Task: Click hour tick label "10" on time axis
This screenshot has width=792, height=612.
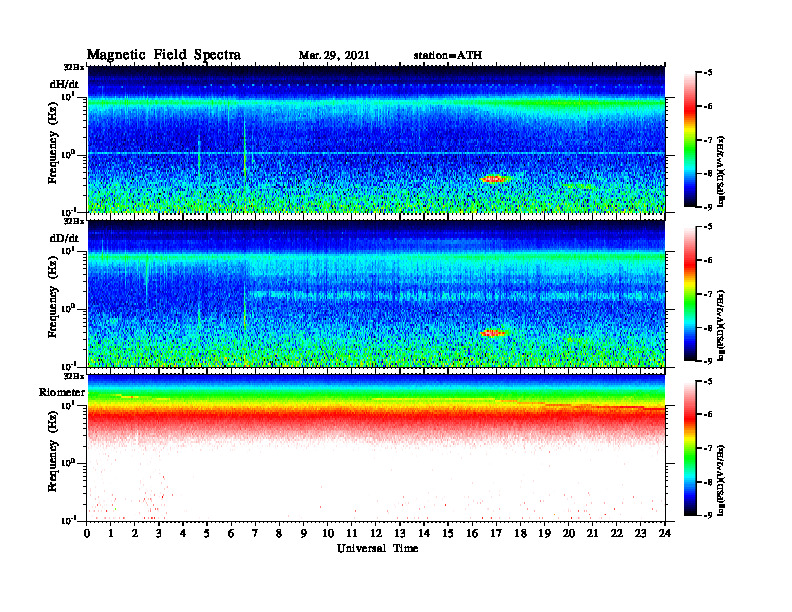Action: coord(328,533)
